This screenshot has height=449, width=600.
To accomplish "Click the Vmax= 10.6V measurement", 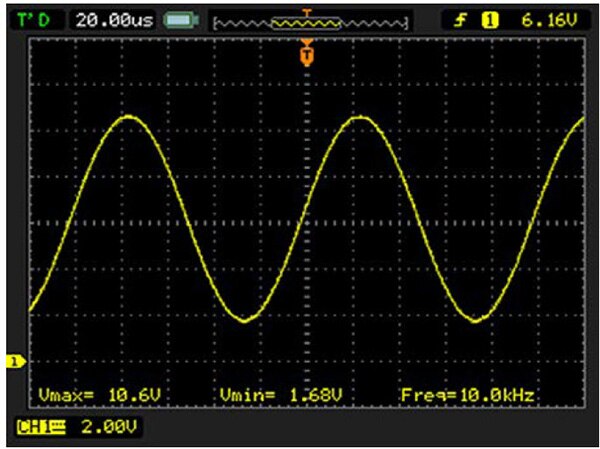I will [x=98, y=396].
